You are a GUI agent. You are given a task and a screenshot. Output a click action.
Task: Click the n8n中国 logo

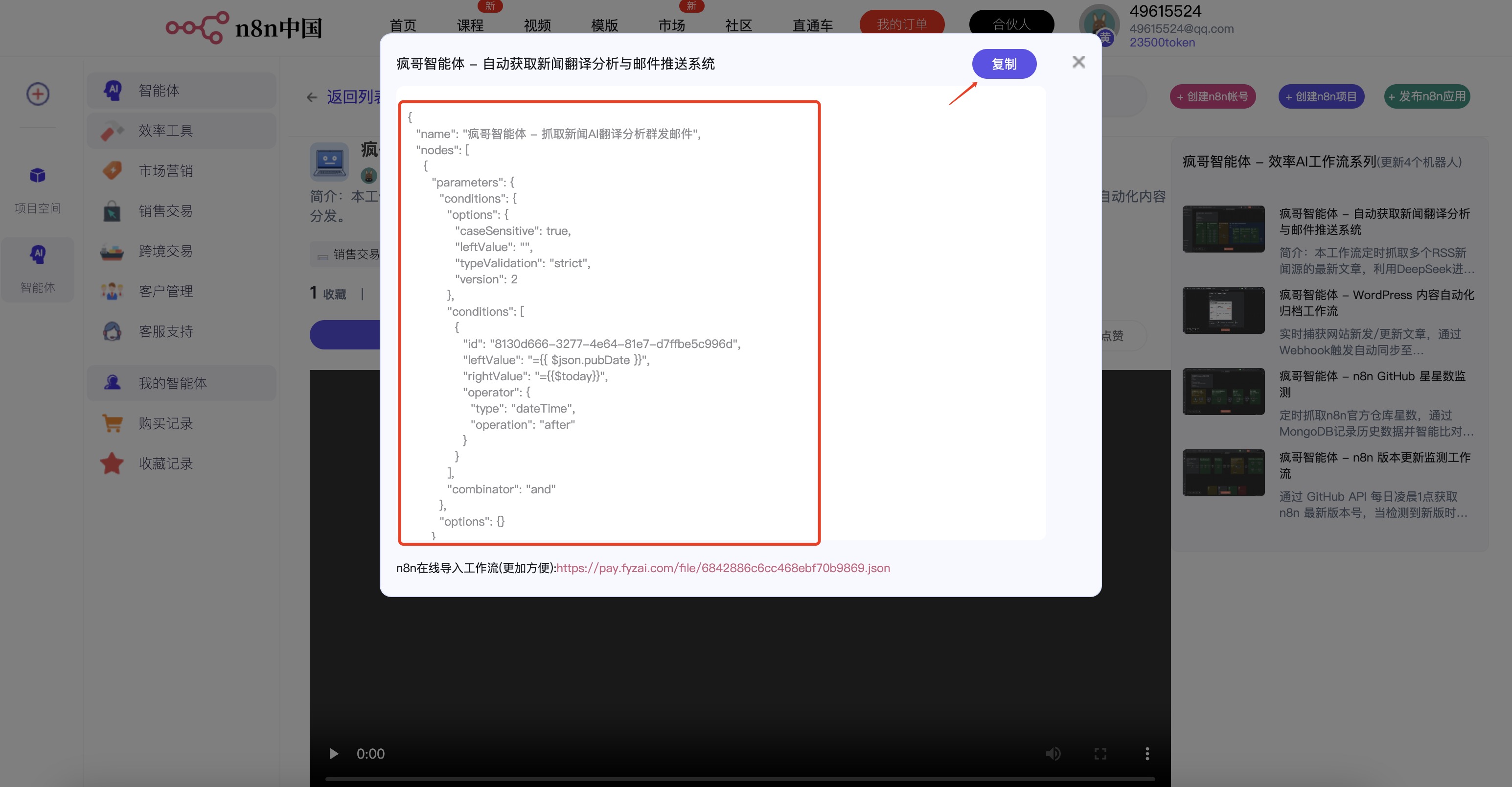pyautogui.click(x=244, y=27)
